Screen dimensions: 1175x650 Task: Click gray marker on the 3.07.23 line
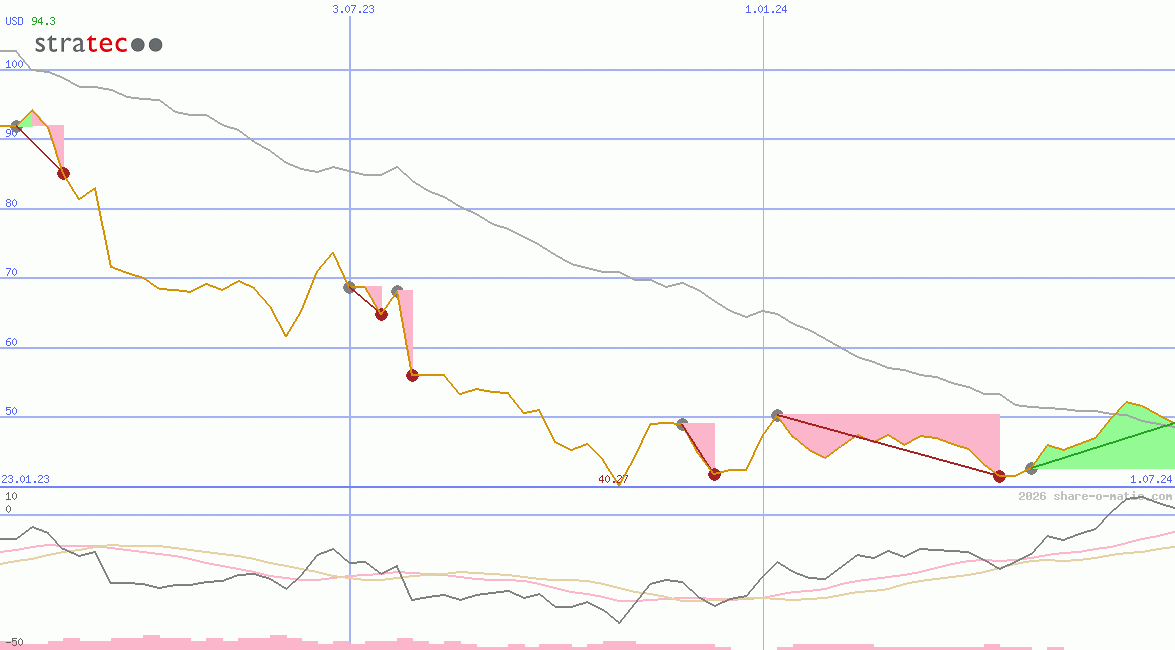coord(349,287)
